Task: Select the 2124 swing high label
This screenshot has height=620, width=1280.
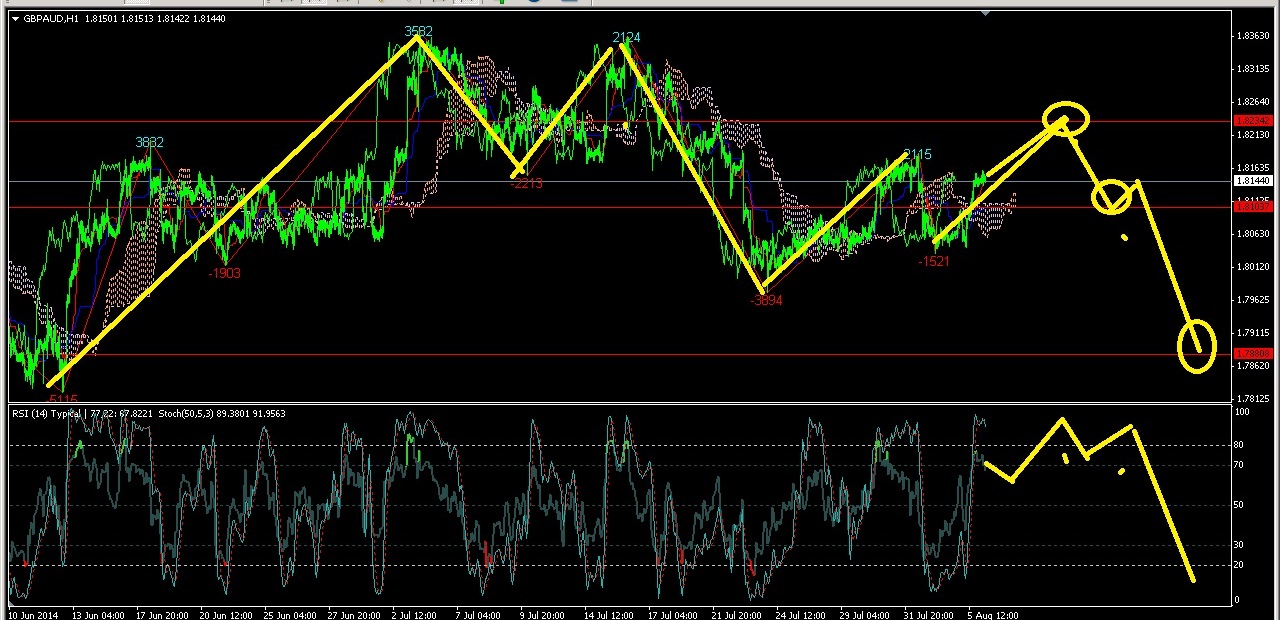Action: tap(626, 38)
